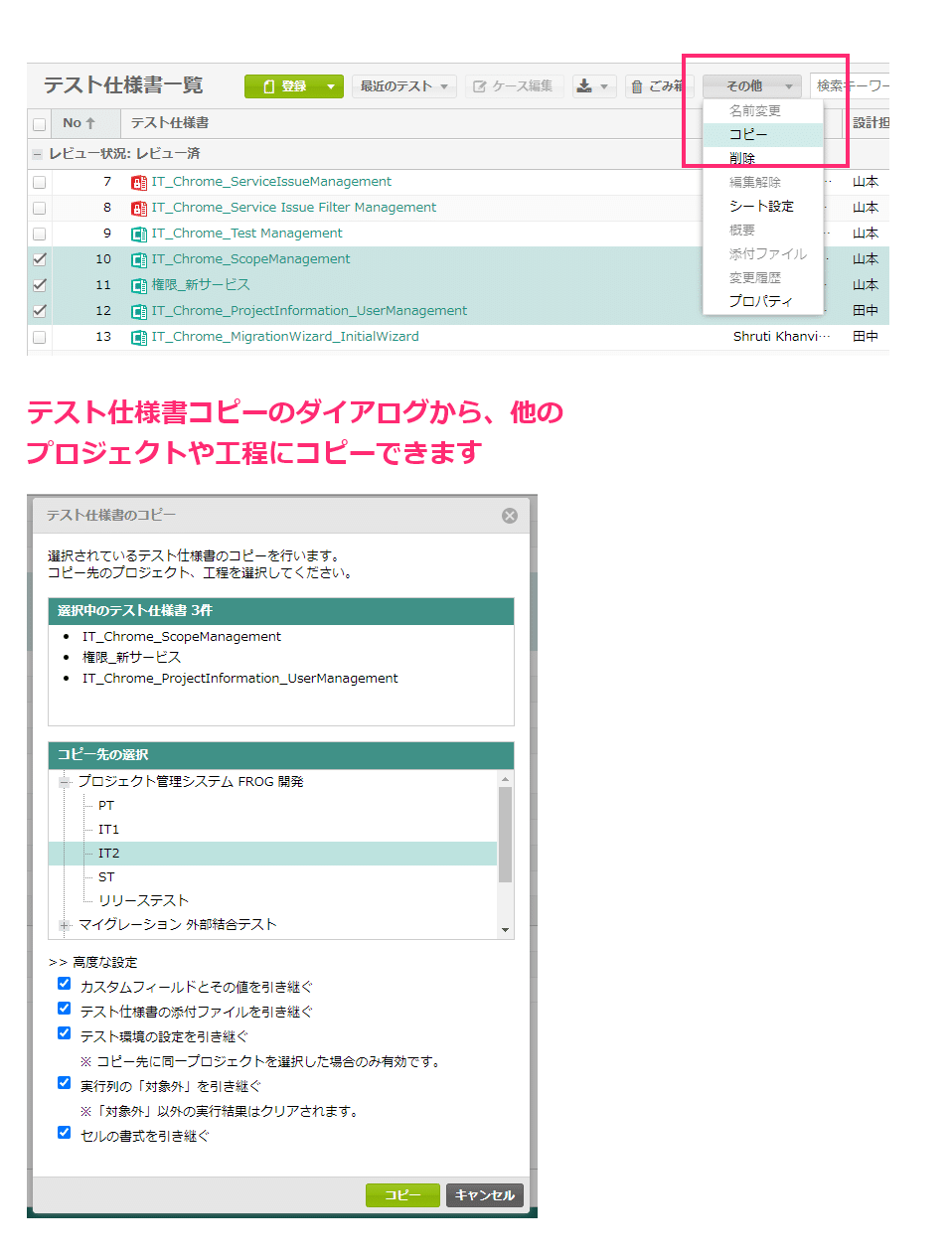Select リリーステスト in the tree

(143, 901)
